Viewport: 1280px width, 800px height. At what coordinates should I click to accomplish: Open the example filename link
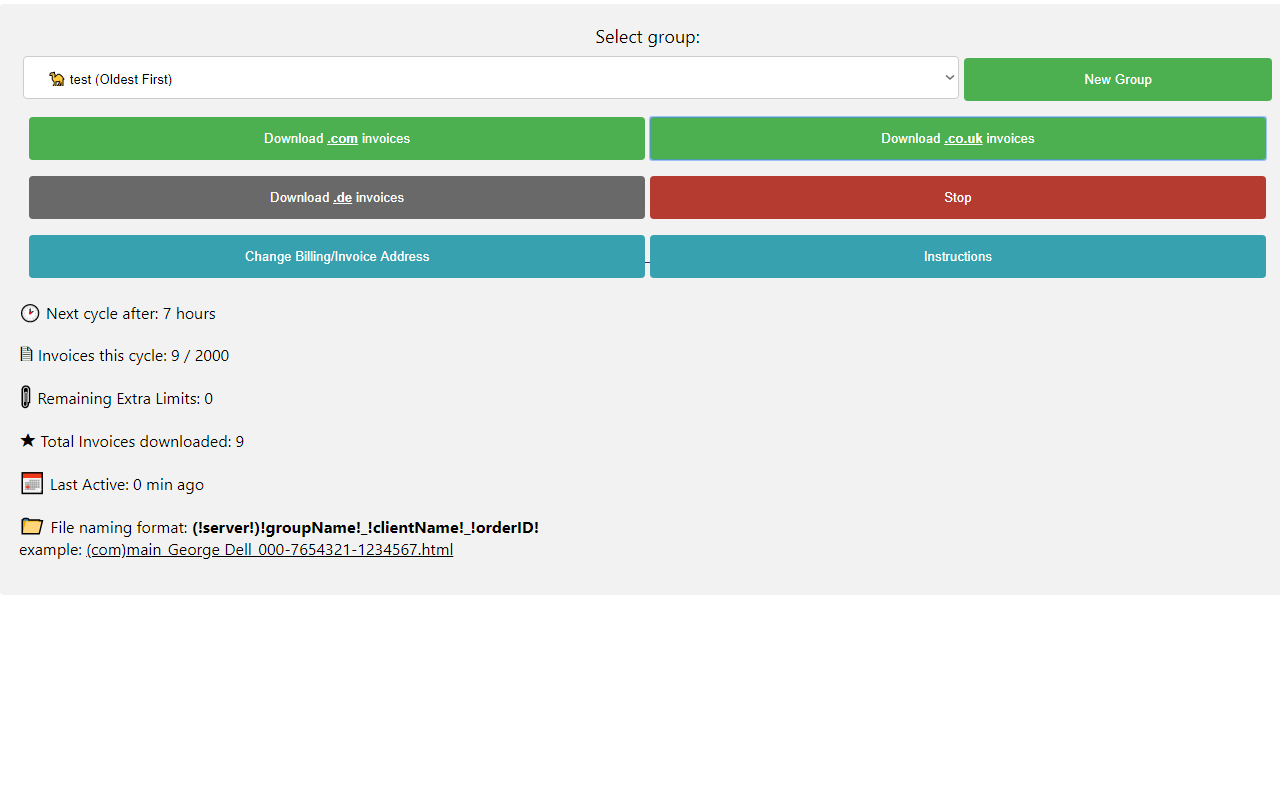pos(270,550)
